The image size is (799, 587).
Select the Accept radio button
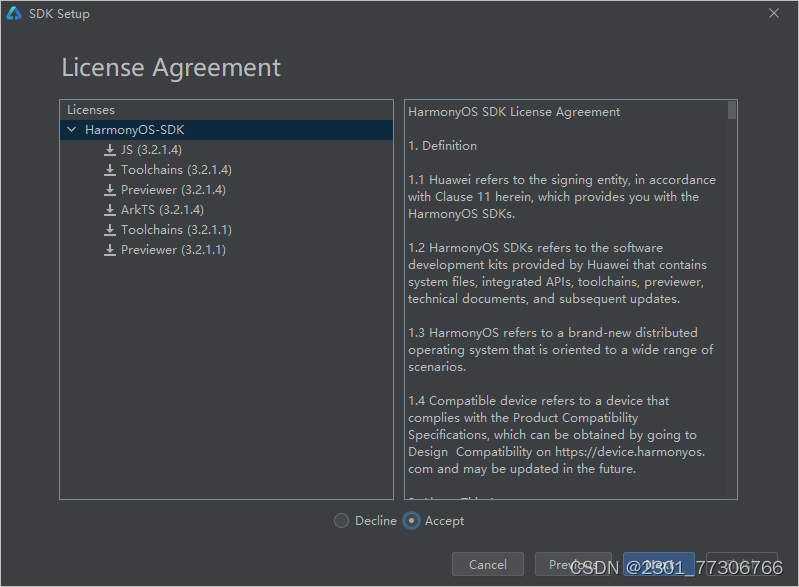click(411, 521)
